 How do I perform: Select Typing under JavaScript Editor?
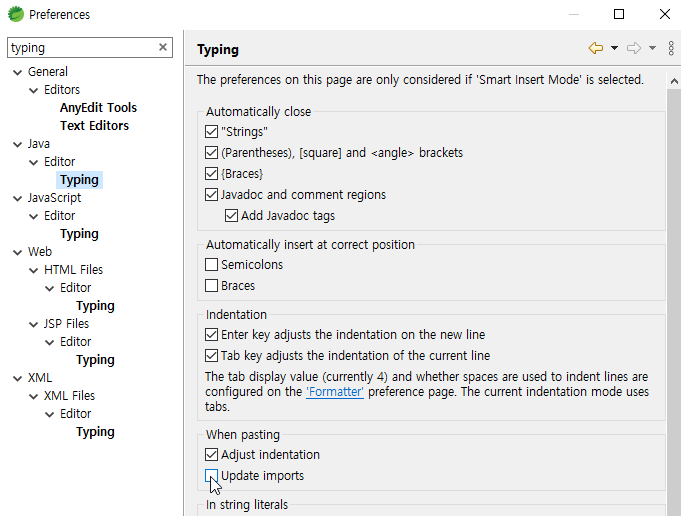(79, 234)
